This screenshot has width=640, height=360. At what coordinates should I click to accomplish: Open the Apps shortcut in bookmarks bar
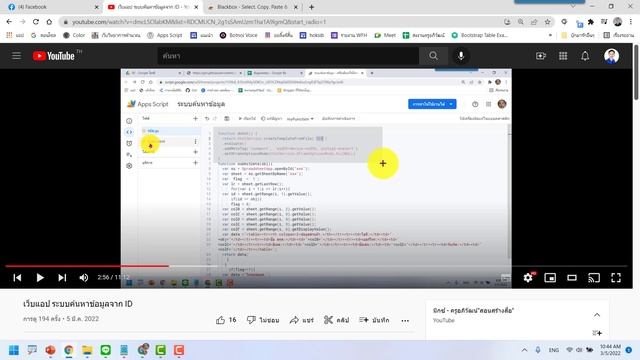15,35
